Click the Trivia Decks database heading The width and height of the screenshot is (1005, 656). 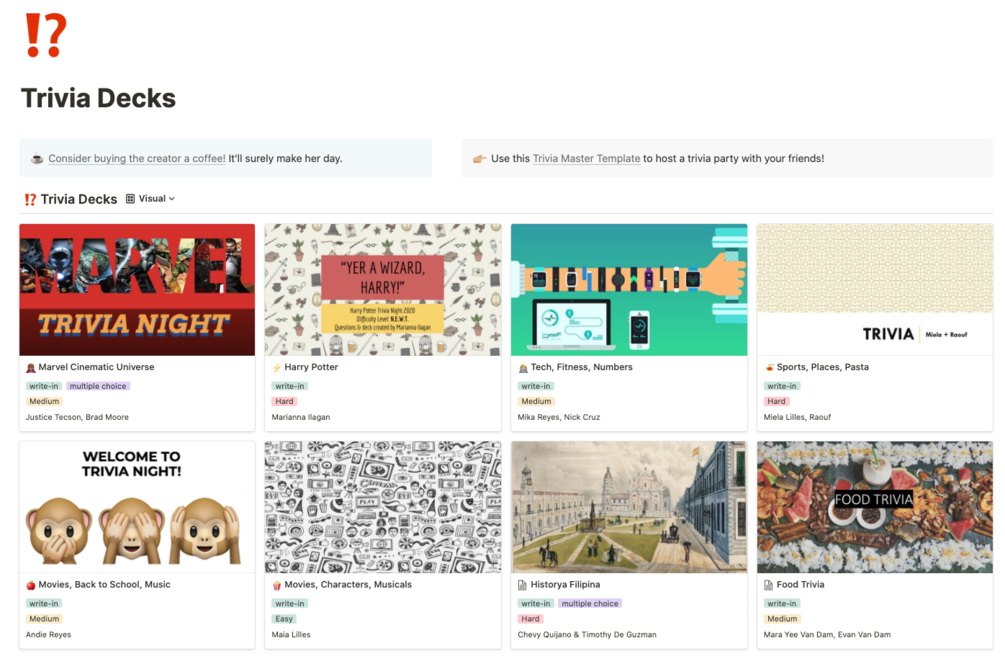(79, 199)
